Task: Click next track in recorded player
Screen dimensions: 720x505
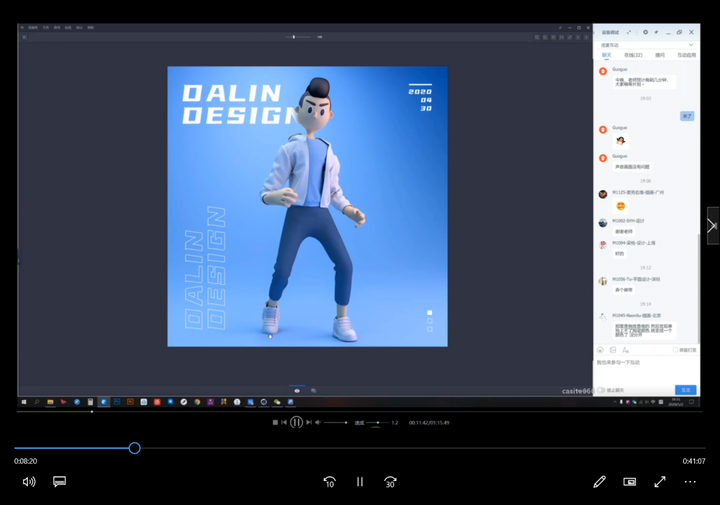Action: point(309,422)
